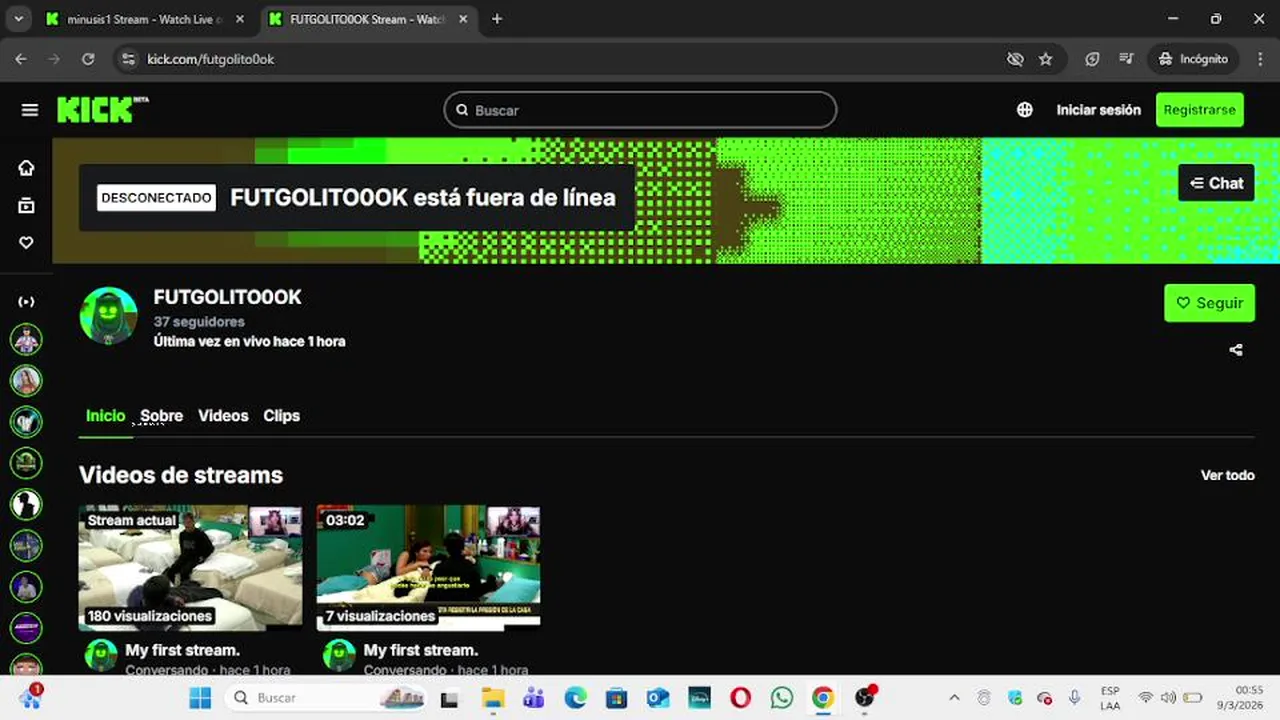1280x720 pixels.
Task: Click Iniciar sesión
Action: 1098,110
